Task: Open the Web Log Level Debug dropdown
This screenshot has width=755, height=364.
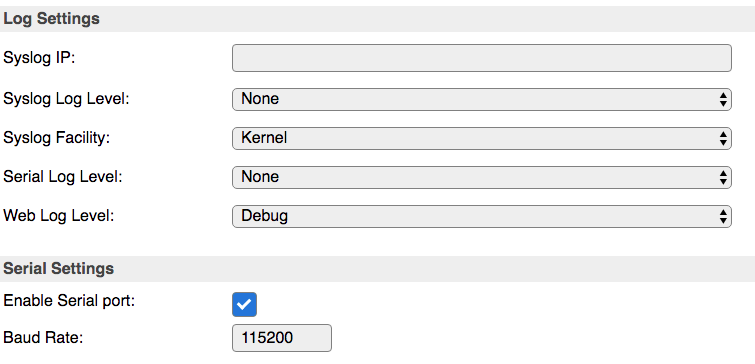Action: point(482,216)
